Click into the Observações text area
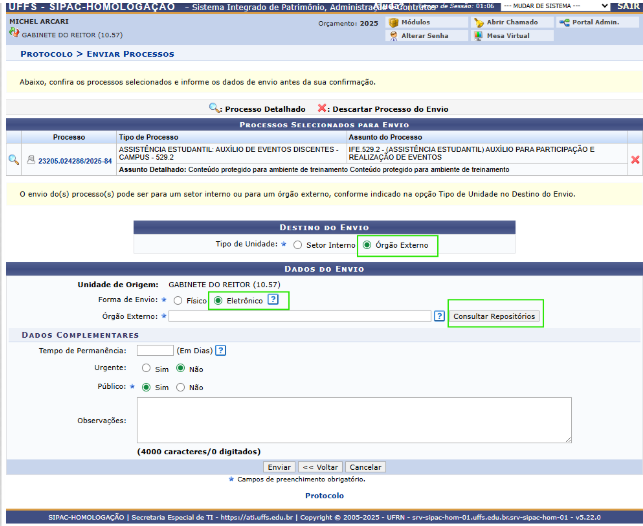Screen dimensions: 643x526 coord(354,420)
